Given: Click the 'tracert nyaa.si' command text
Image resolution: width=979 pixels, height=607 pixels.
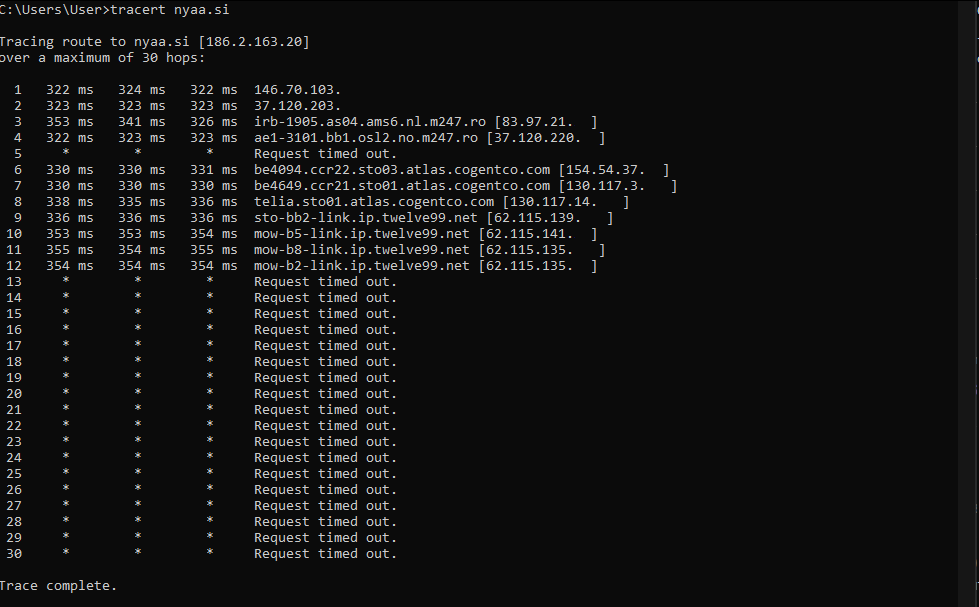Looking at the screenshot, I should pos(169,10).
